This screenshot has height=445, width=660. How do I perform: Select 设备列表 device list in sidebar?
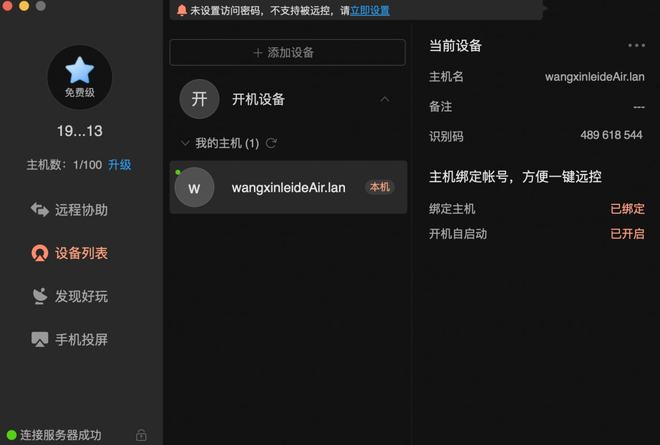point(69,253)
